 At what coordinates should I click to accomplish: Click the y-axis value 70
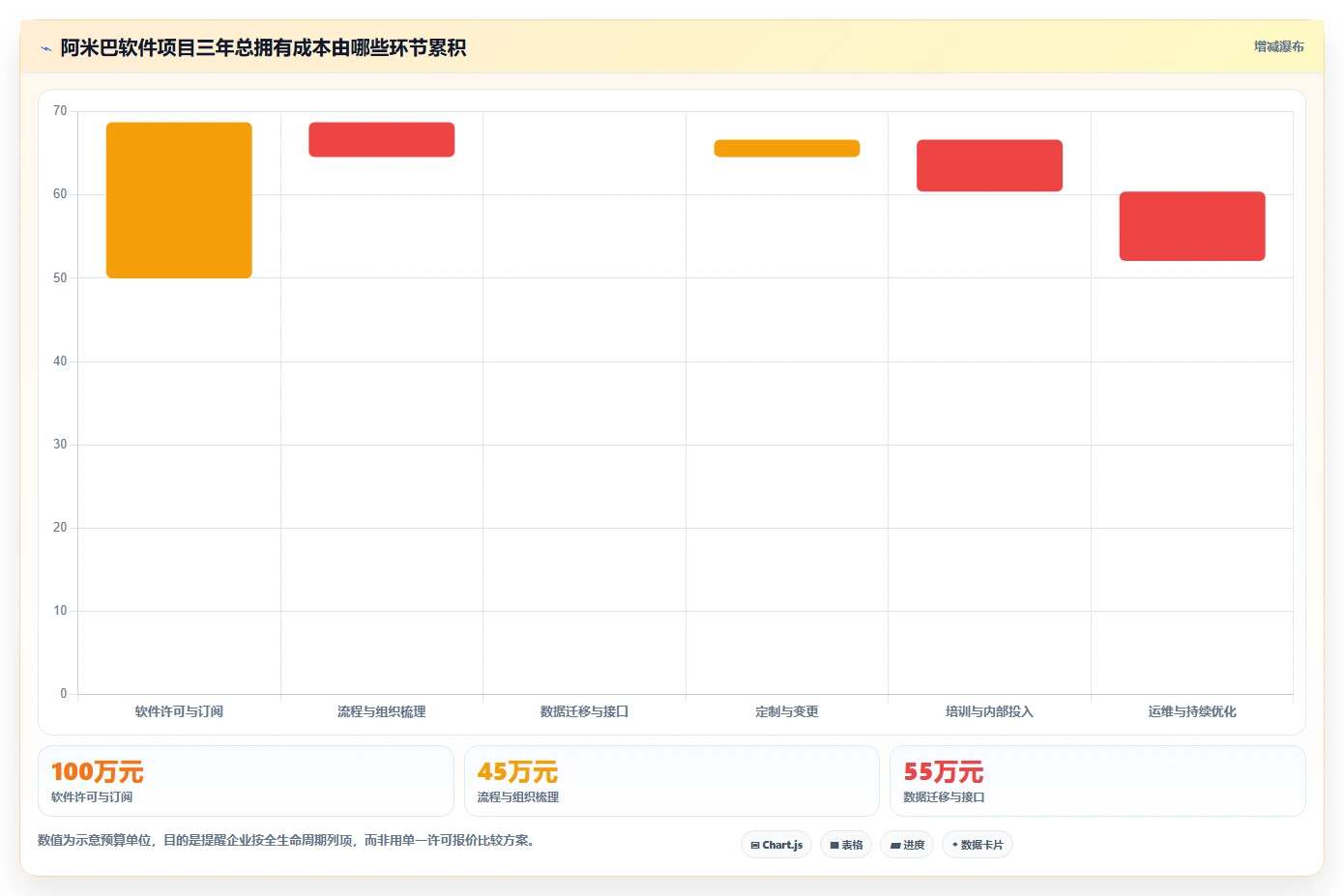tap(60, 111)
